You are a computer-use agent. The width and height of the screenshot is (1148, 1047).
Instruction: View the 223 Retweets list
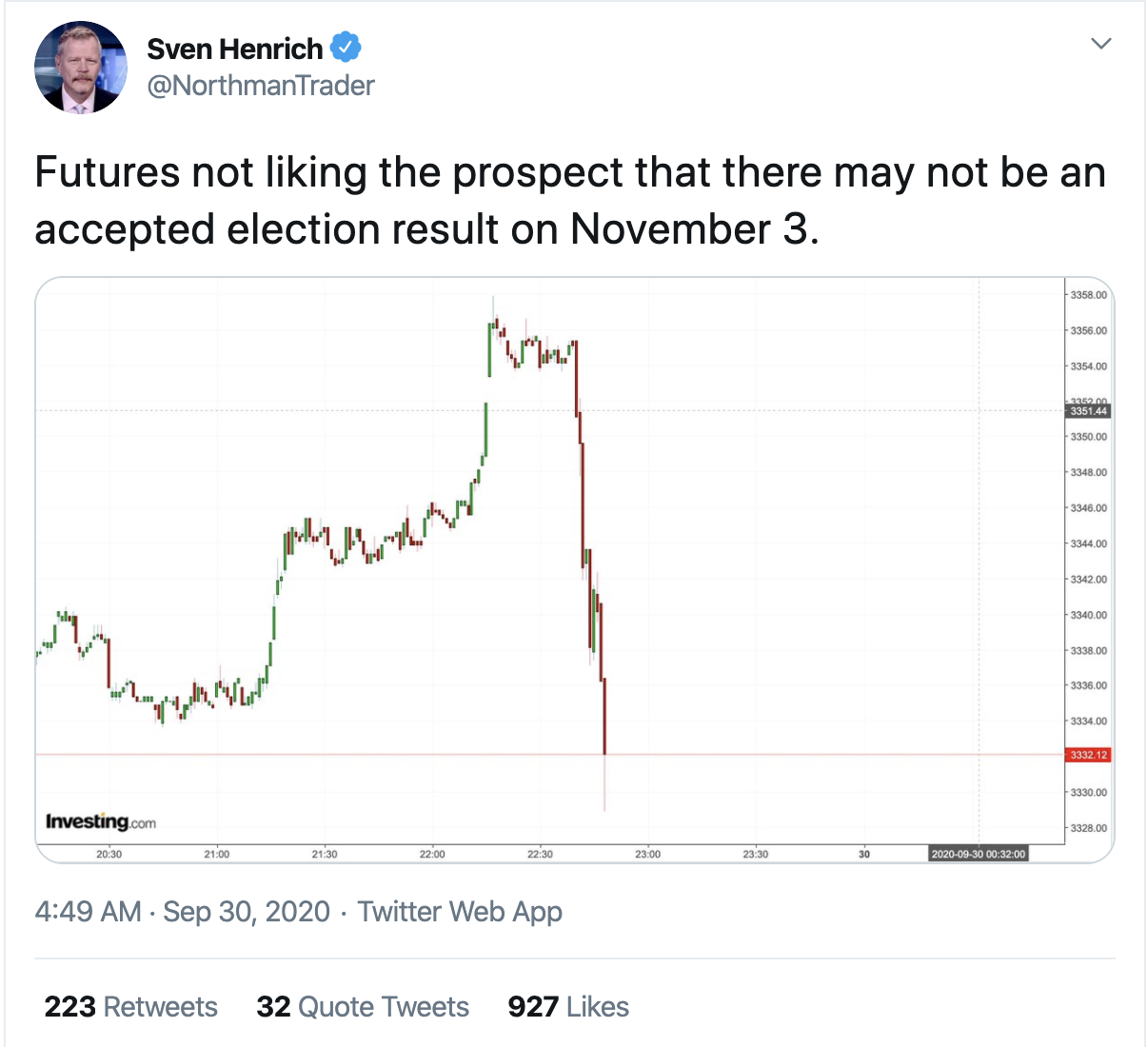[x=131, y=1007]
